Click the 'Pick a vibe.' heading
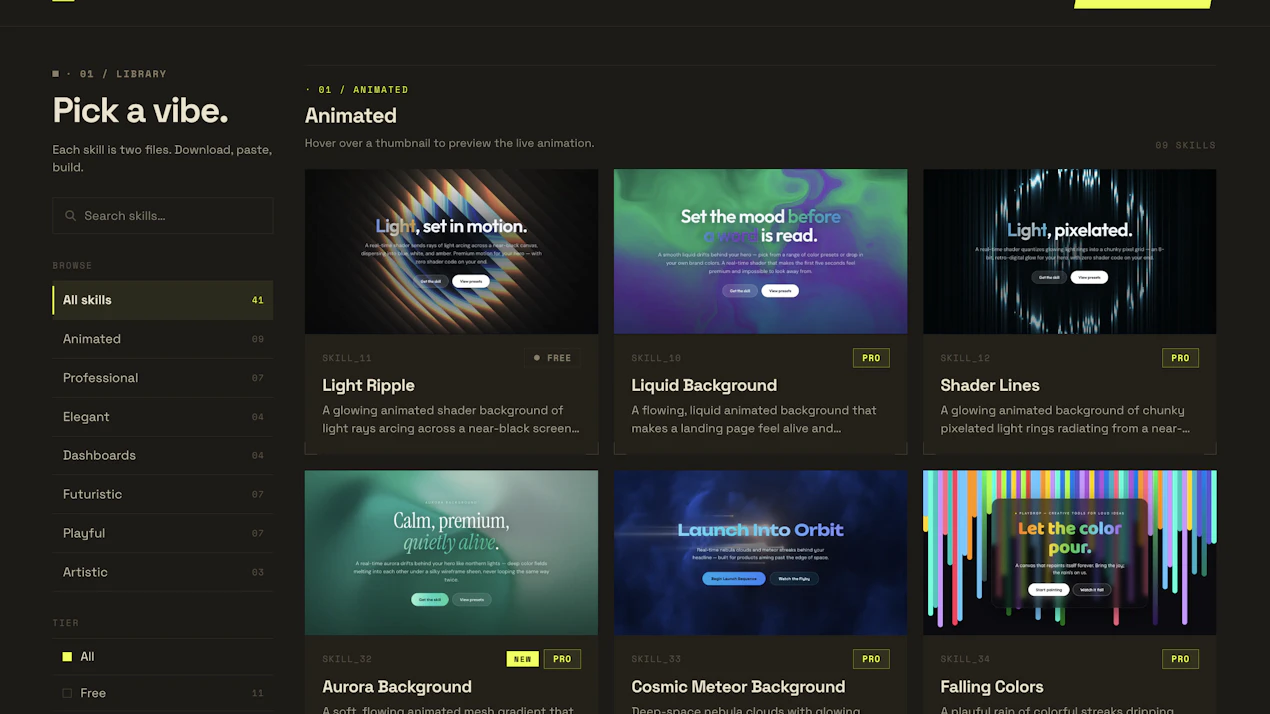Viewport: 1270px width, 714px height. 140,110
